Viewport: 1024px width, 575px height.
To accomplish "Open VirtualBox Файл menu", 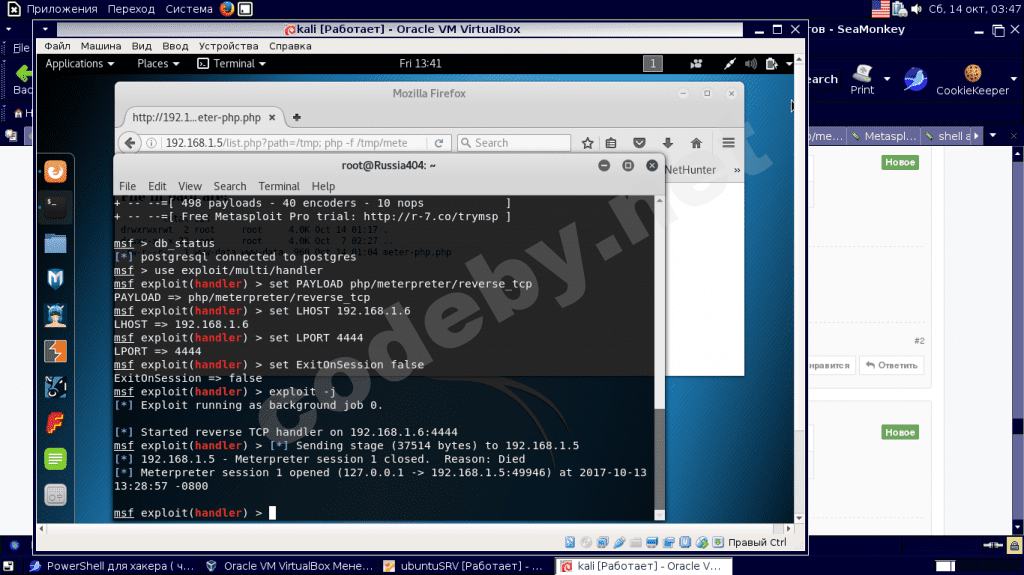I will [57, 46].
